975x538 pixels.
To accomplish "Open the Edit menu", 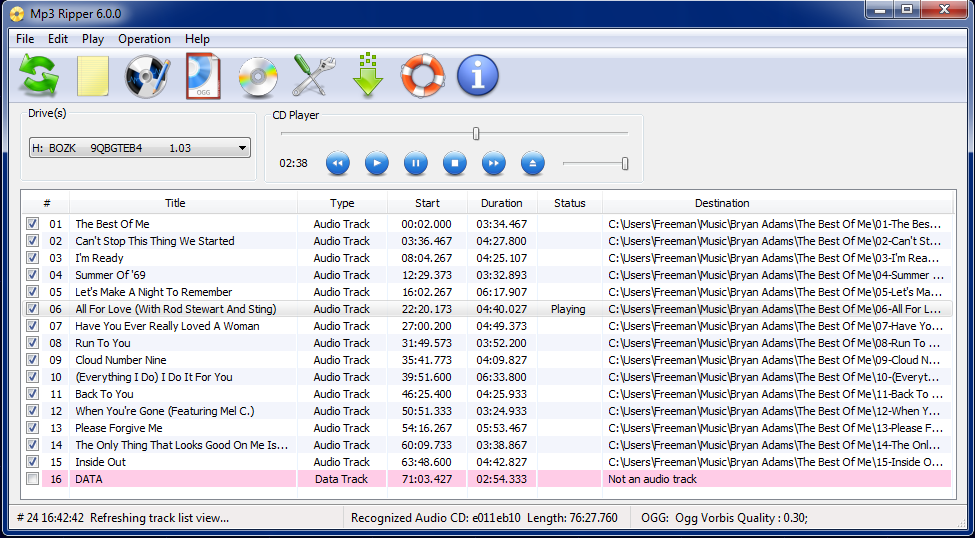I will (58, 39).
